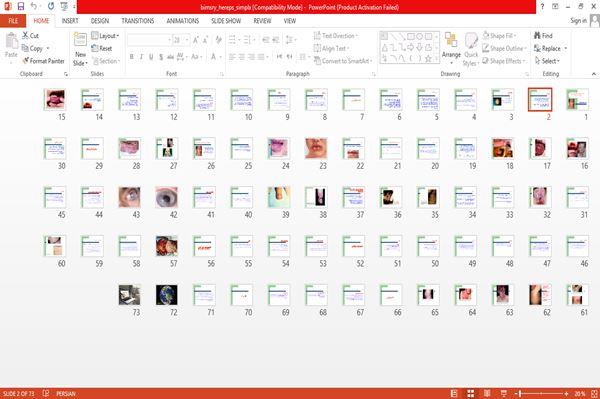Click Fit slide to window icon
This screenshot has height=399, width=600.
pyautogui.click(x=594, y=393)
